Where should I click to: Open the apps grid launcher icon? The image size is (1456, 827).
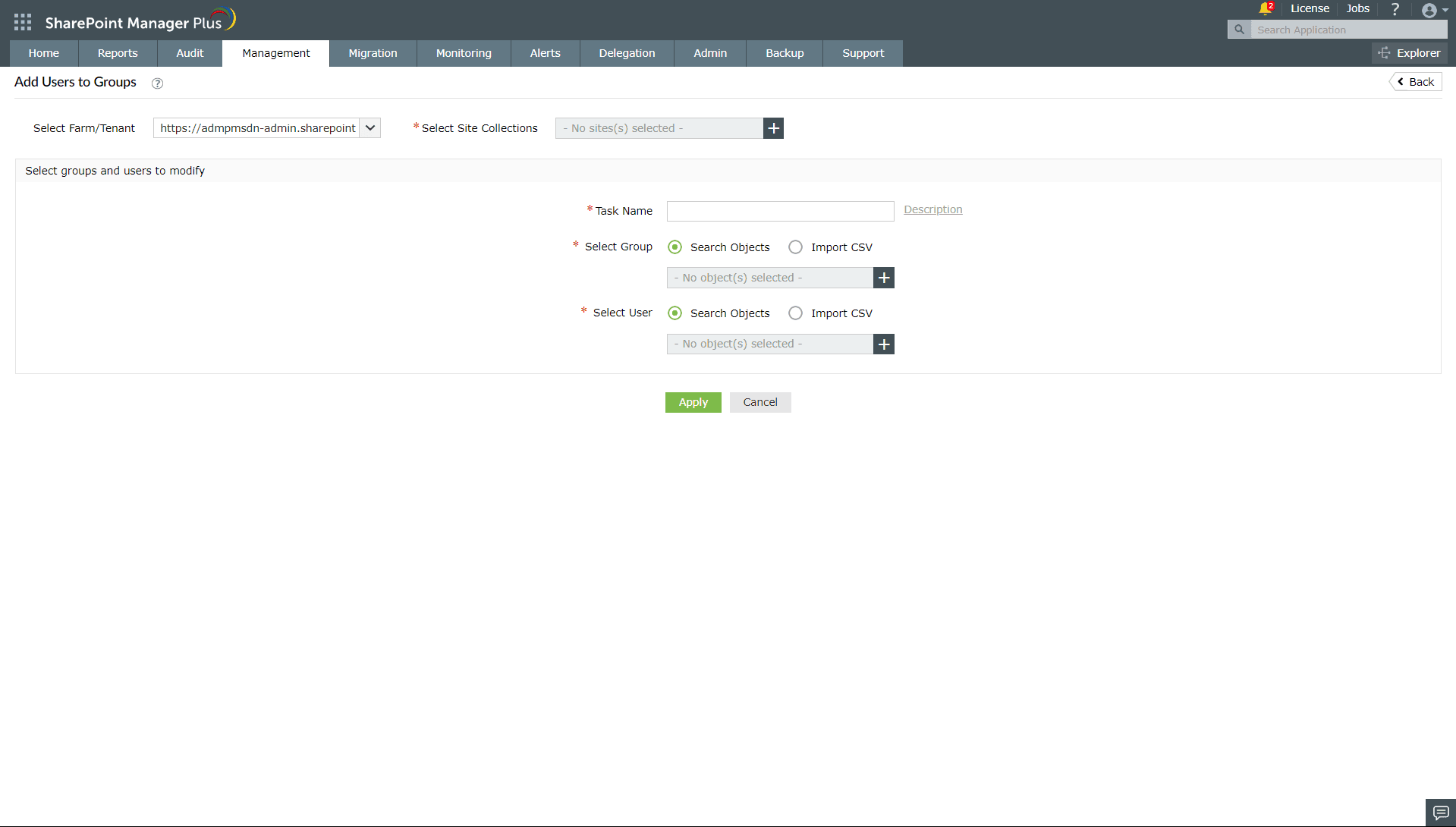coord(23,22)
